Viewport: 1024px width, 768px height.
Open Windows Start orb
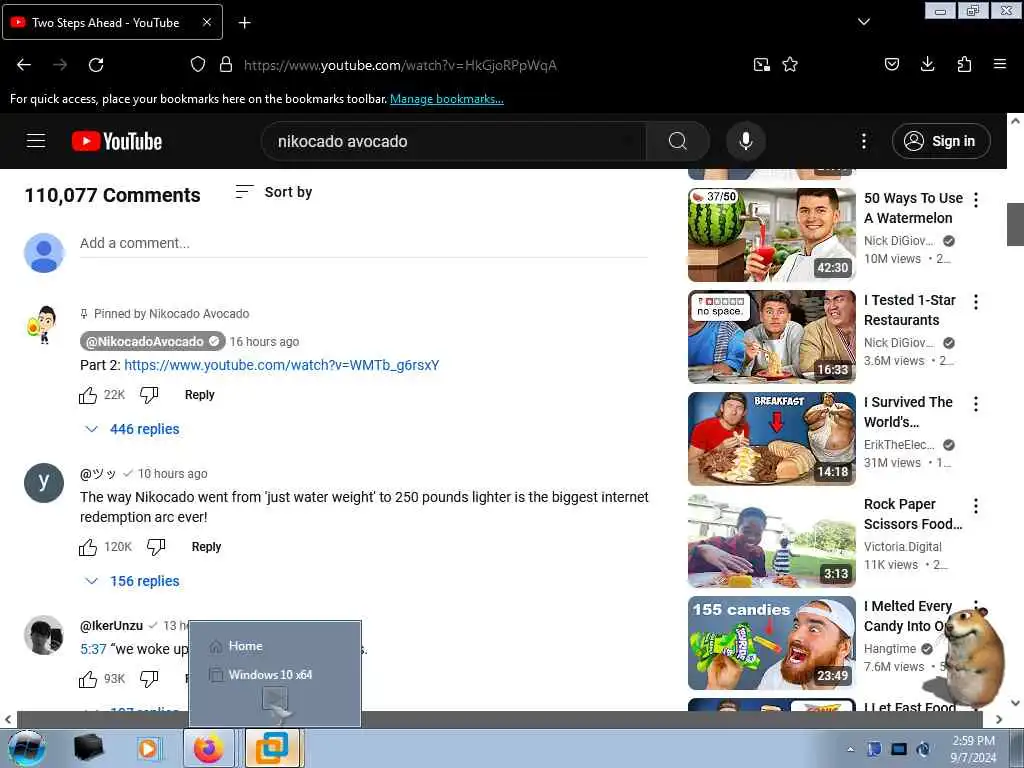coord(27,748)
